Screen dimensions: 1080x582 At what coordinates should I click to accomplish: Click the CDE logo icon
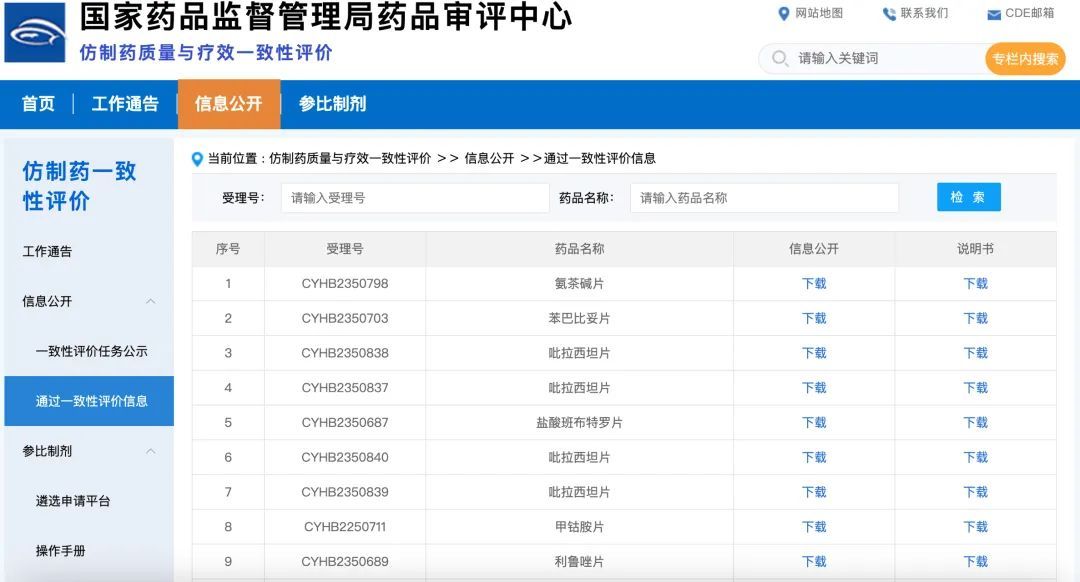35,32
